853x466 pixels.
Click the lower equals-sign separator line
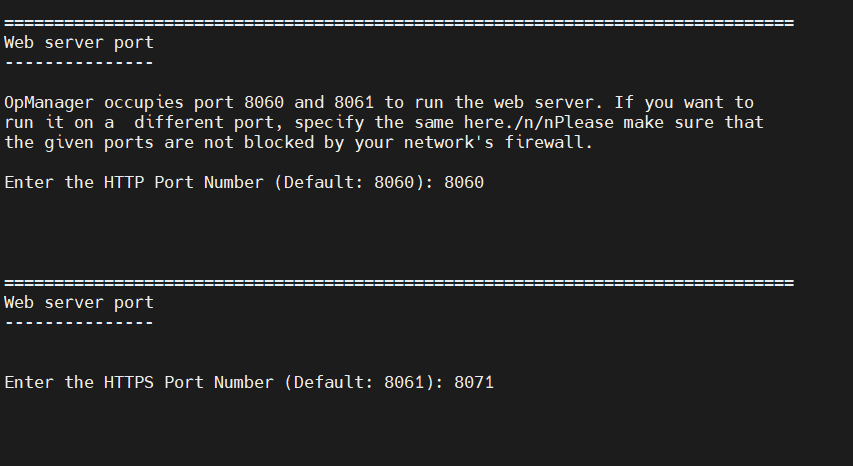tap(400, 282)
